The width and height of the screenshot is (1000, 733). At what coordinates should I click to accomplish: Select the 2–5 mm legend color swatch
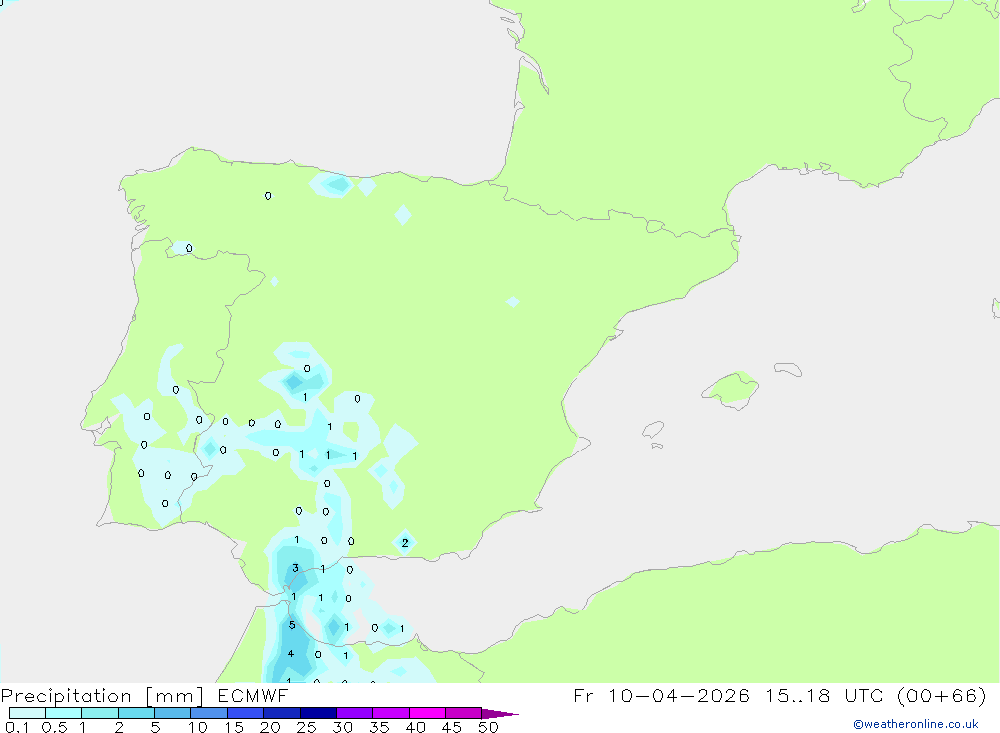click(136, 713)
